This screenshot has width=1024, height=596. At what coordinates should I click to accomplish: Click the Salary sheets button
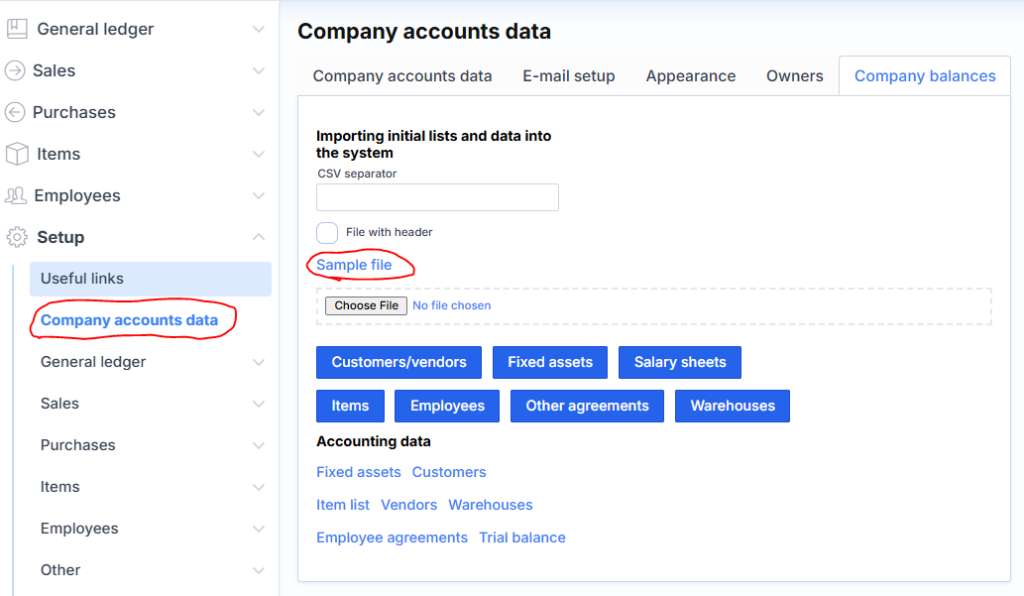click(679, 362)
